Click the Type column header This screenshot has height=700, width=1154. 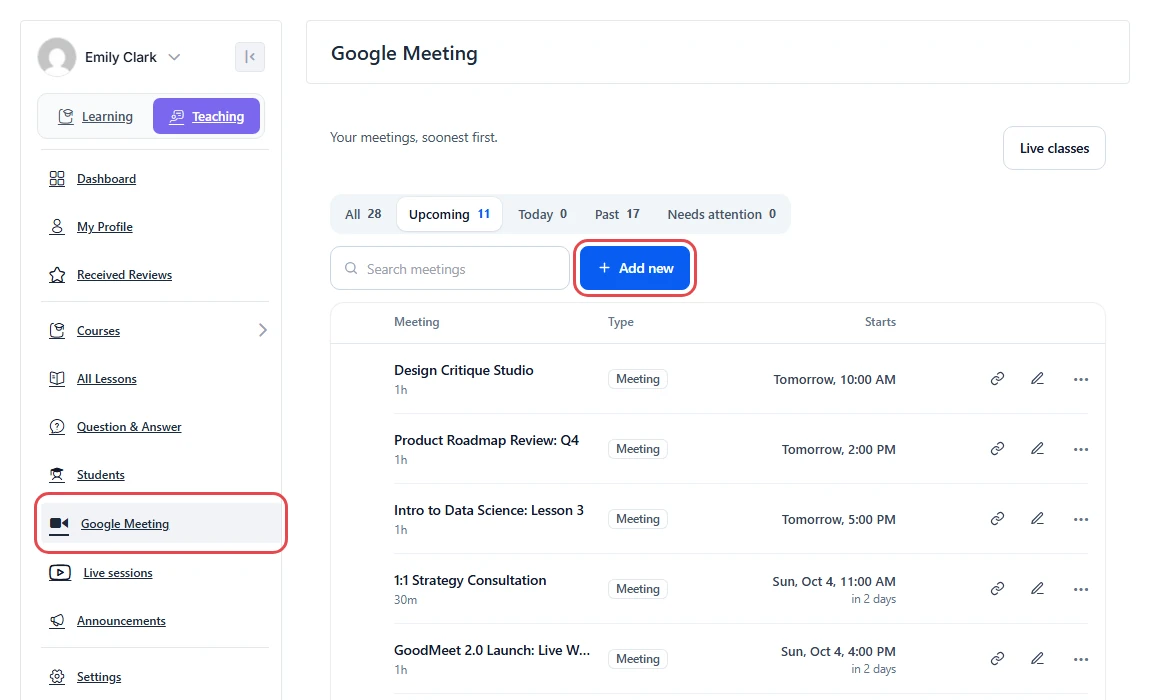(x=620, y=322)
